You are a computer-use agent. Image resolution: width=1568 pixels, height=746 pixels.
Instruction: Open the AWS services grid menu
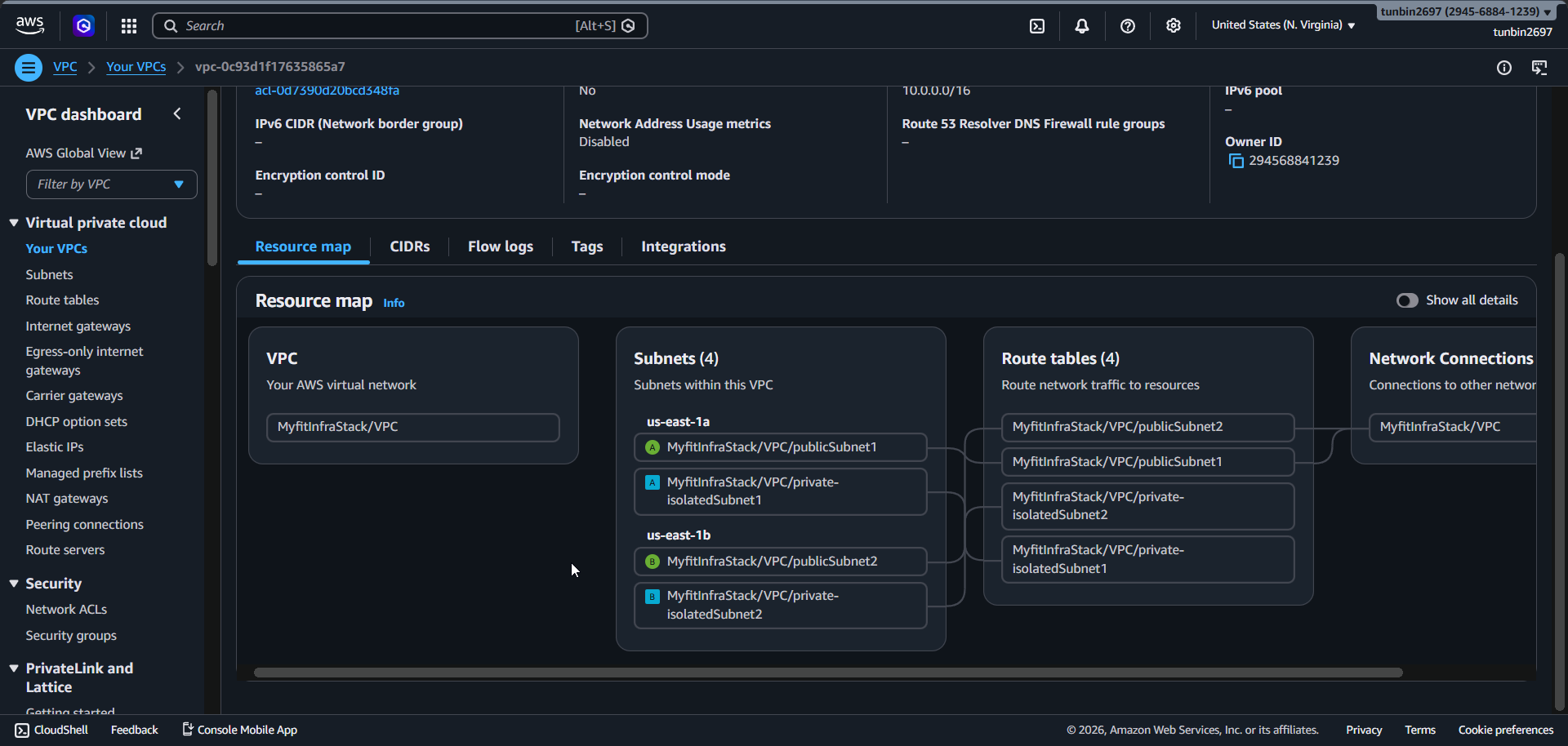pyautogui.click(x=129, y=26)
